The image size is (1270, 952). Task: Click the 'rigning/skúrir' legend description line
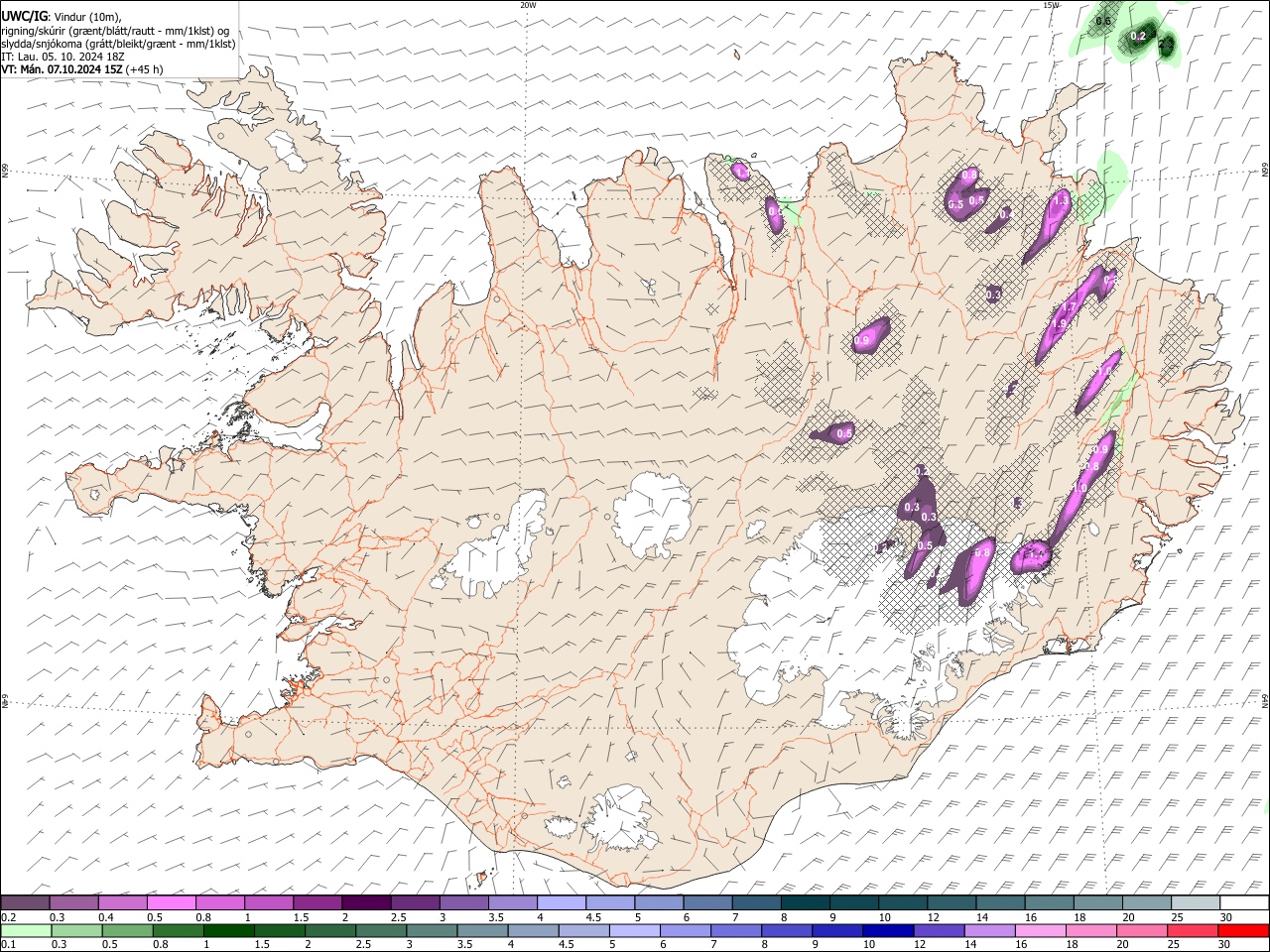tap(116, 31)
